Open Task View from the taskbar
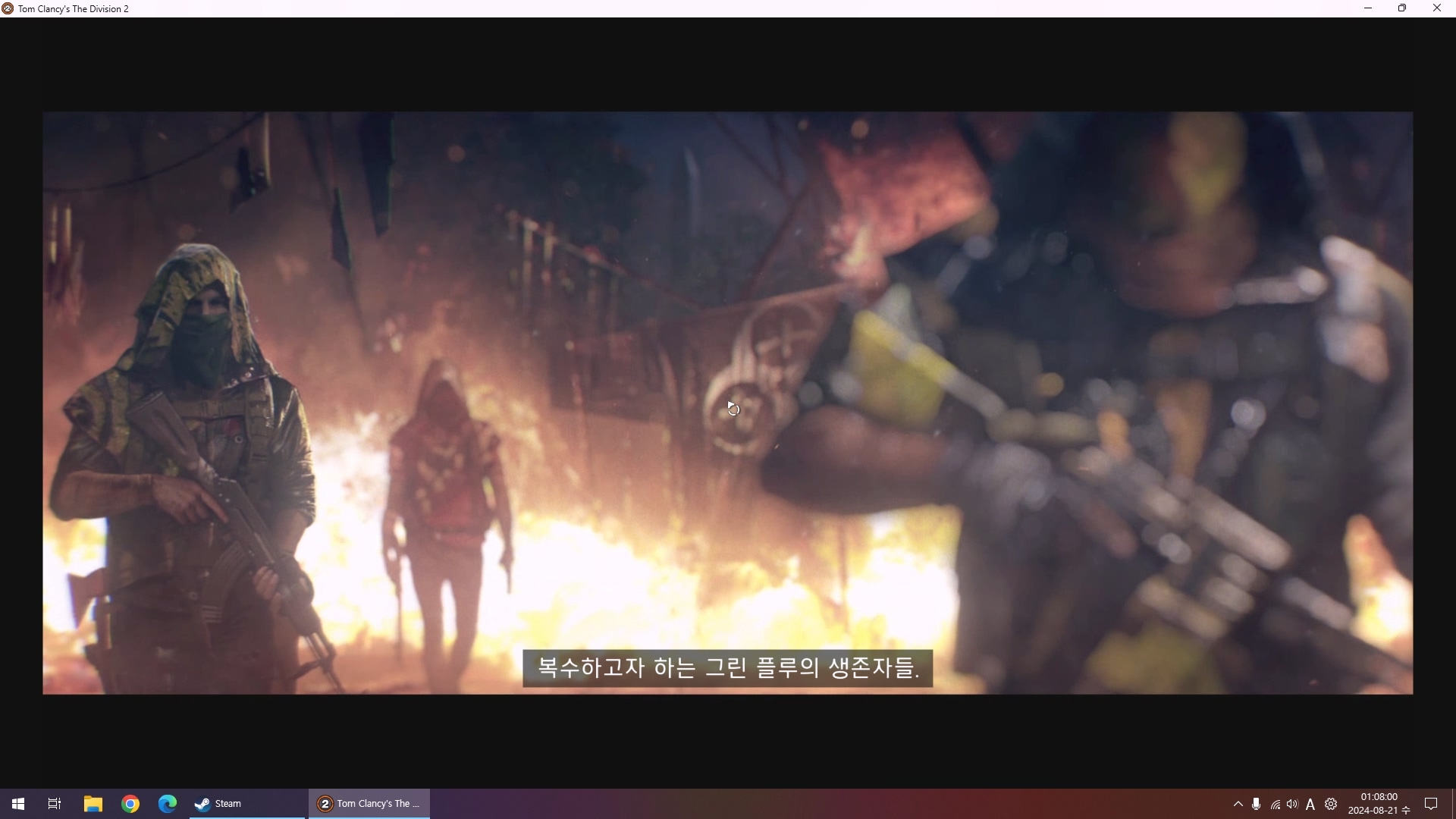This screenshot has width=1456, height=819. (x=55, y=804)
